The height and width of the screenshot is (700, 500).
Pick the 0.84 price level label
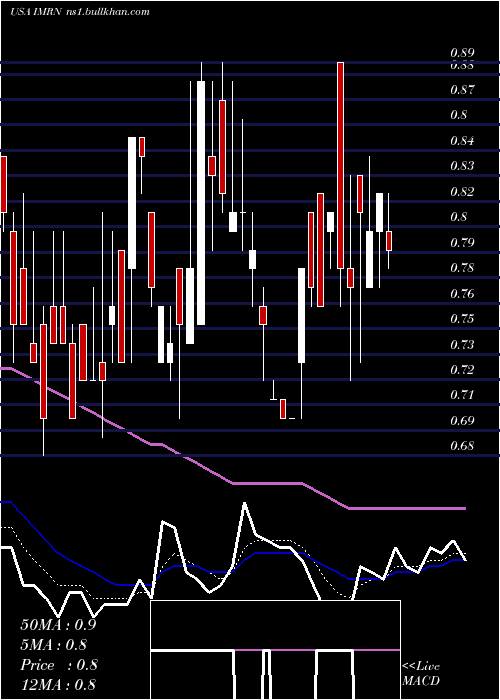(462, 141)
